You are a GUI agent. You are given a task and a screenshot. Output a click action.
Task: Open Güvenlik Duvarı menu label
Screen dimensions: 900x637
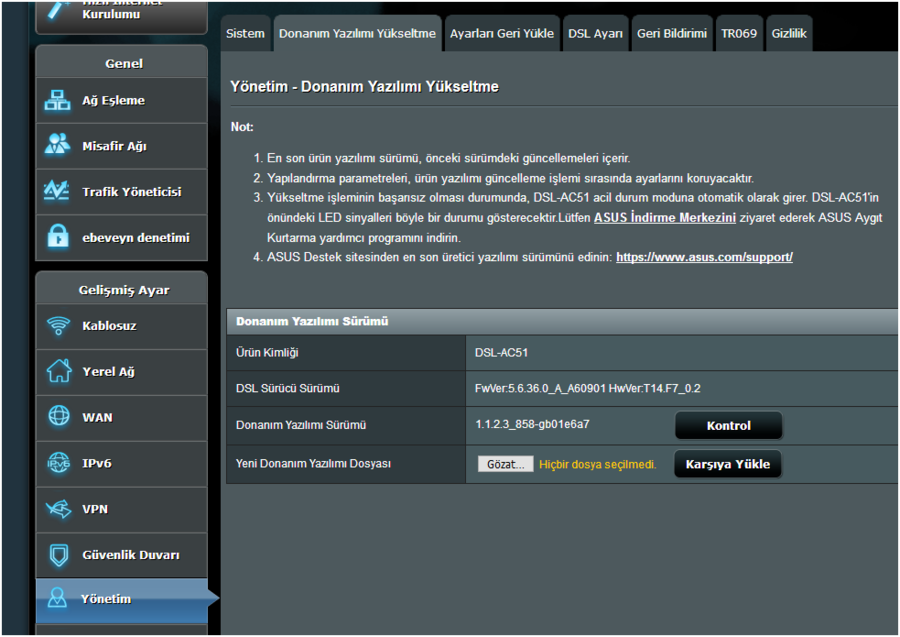pyautogui.click(x=131, y=555)
